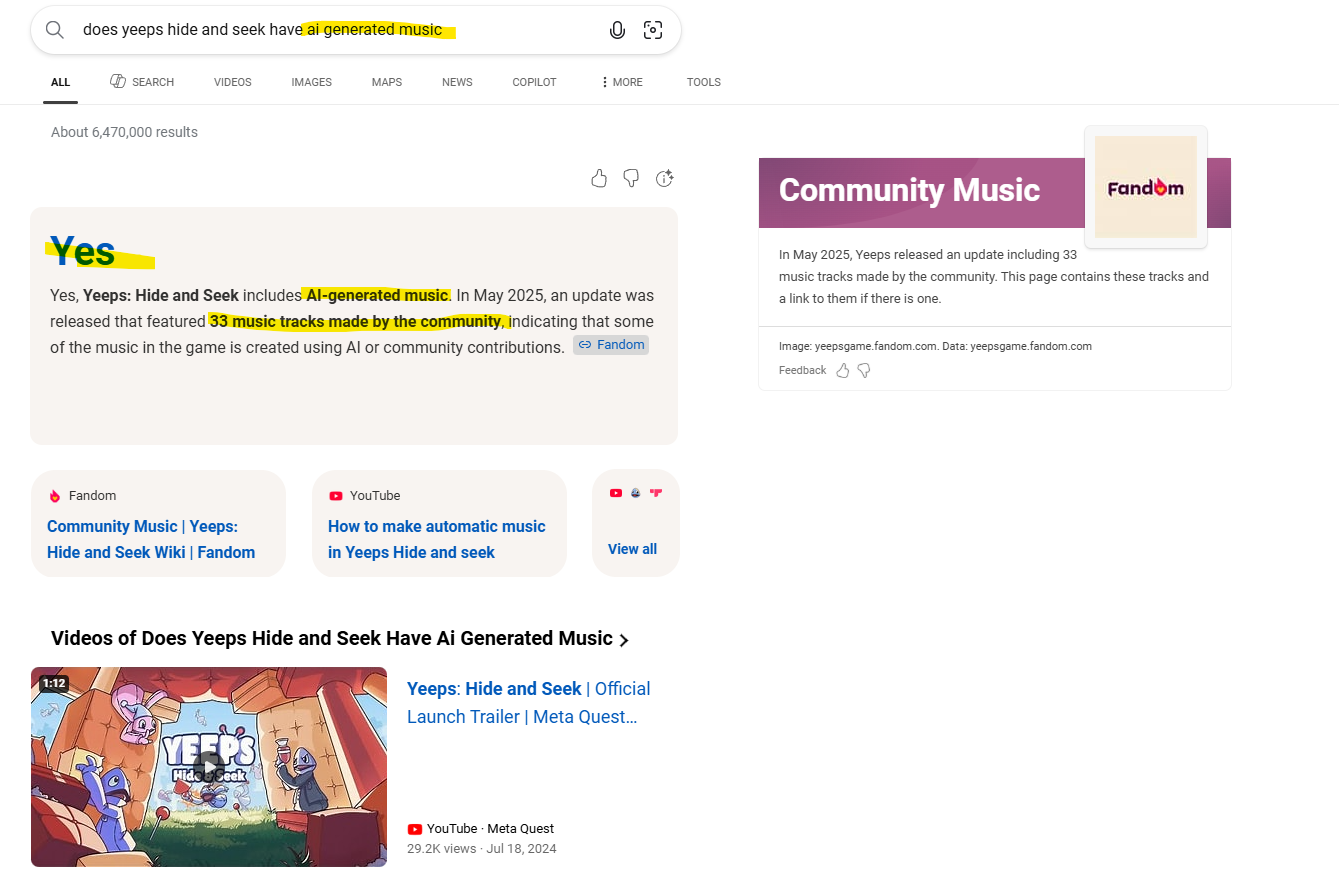Click the image and data attribution text yeepsgame.fandom.com
1339x873 pixels.
[935, 346]
